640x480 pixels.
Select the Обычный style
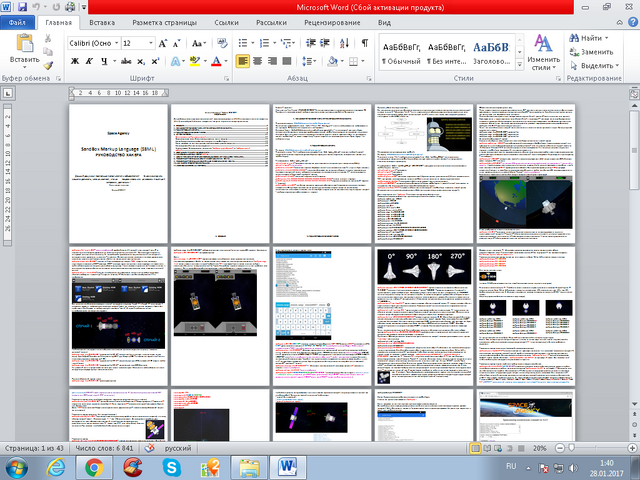click(401, 53)
